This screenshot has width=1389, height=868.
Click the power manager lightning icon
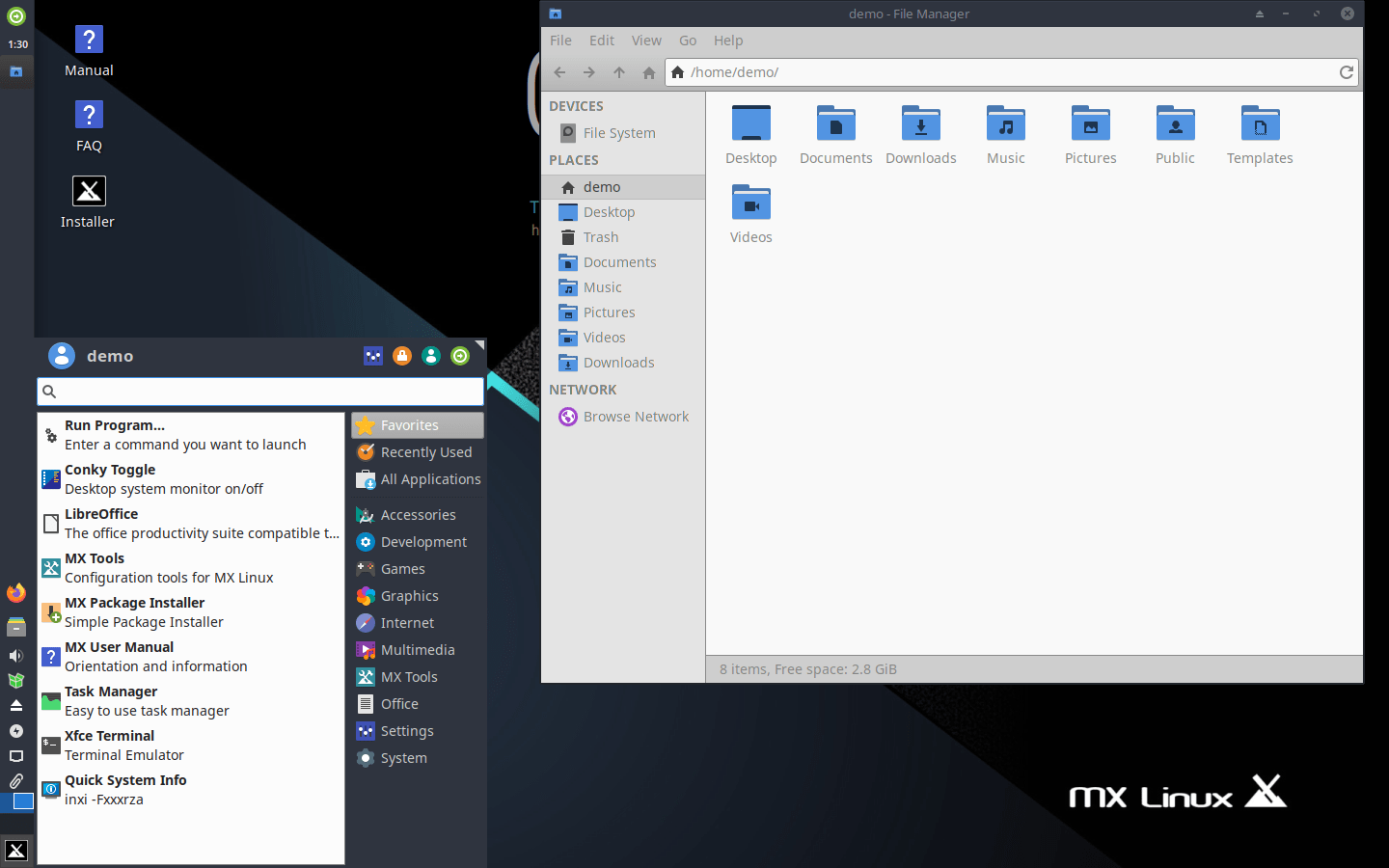pos(16,731)
